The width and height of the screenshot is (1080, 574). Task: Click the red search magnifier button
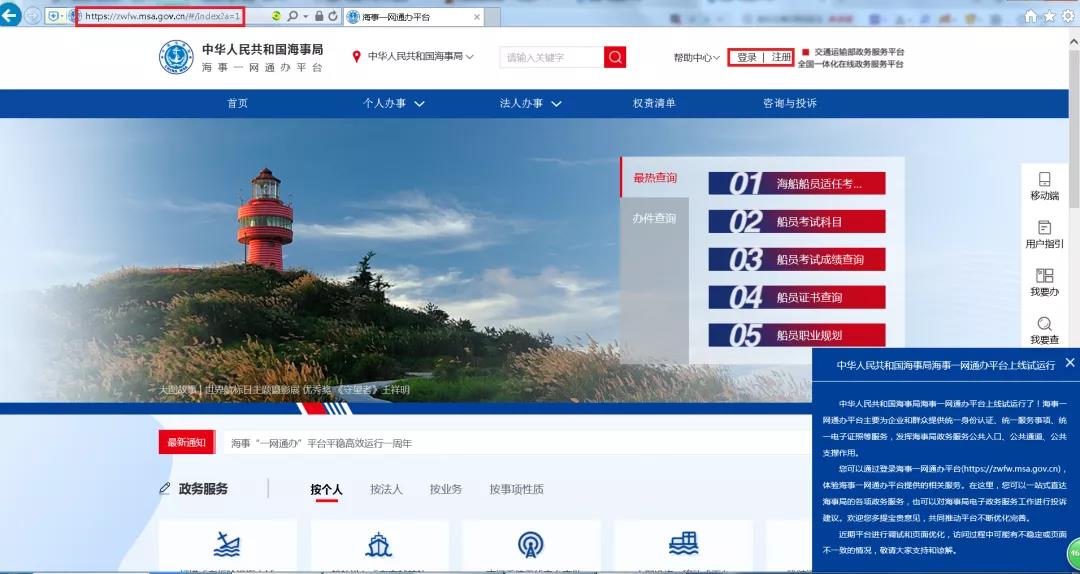[615, 57]
